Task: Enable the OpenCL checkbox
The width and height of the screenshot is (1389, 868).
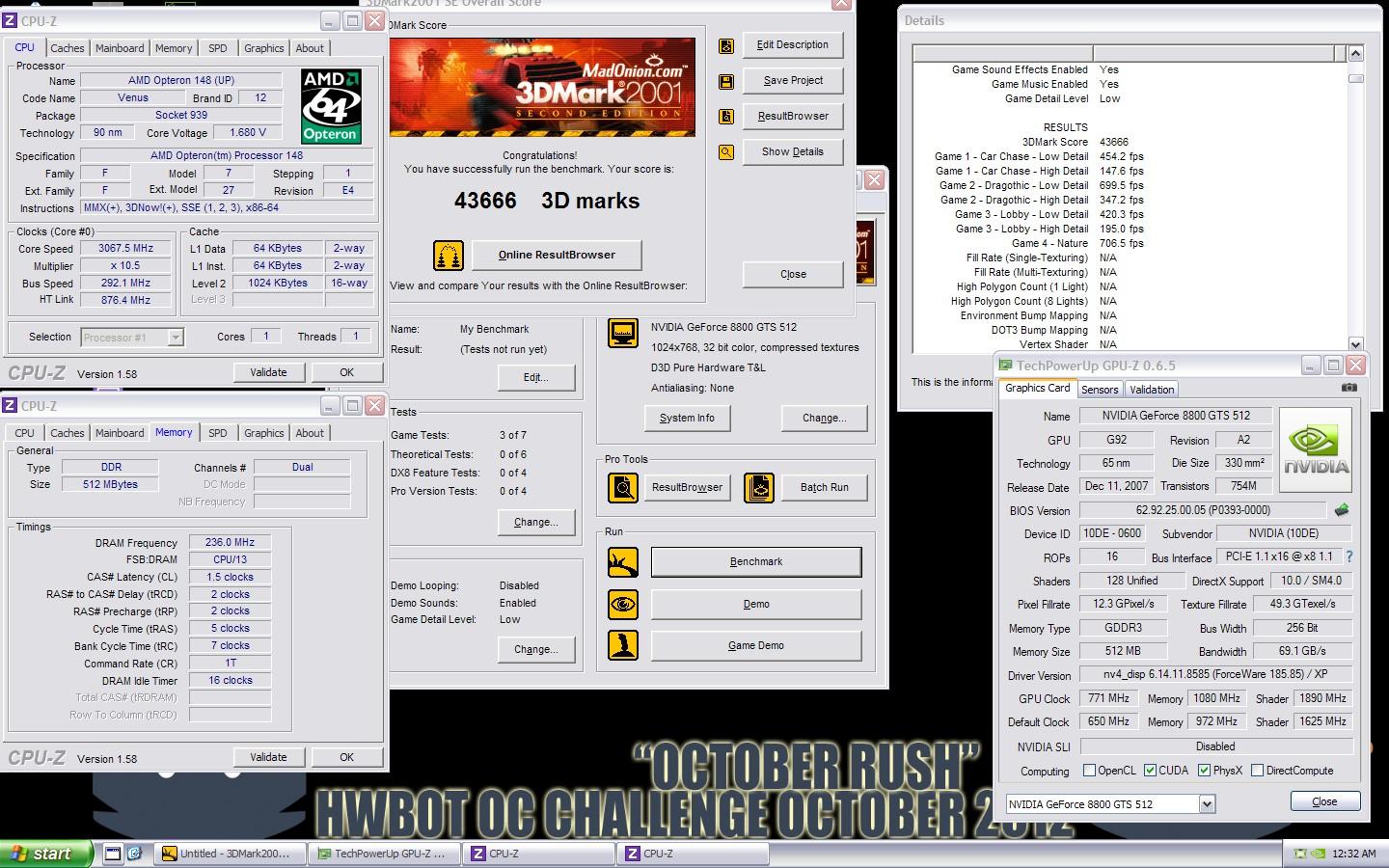Action: 1089,771
